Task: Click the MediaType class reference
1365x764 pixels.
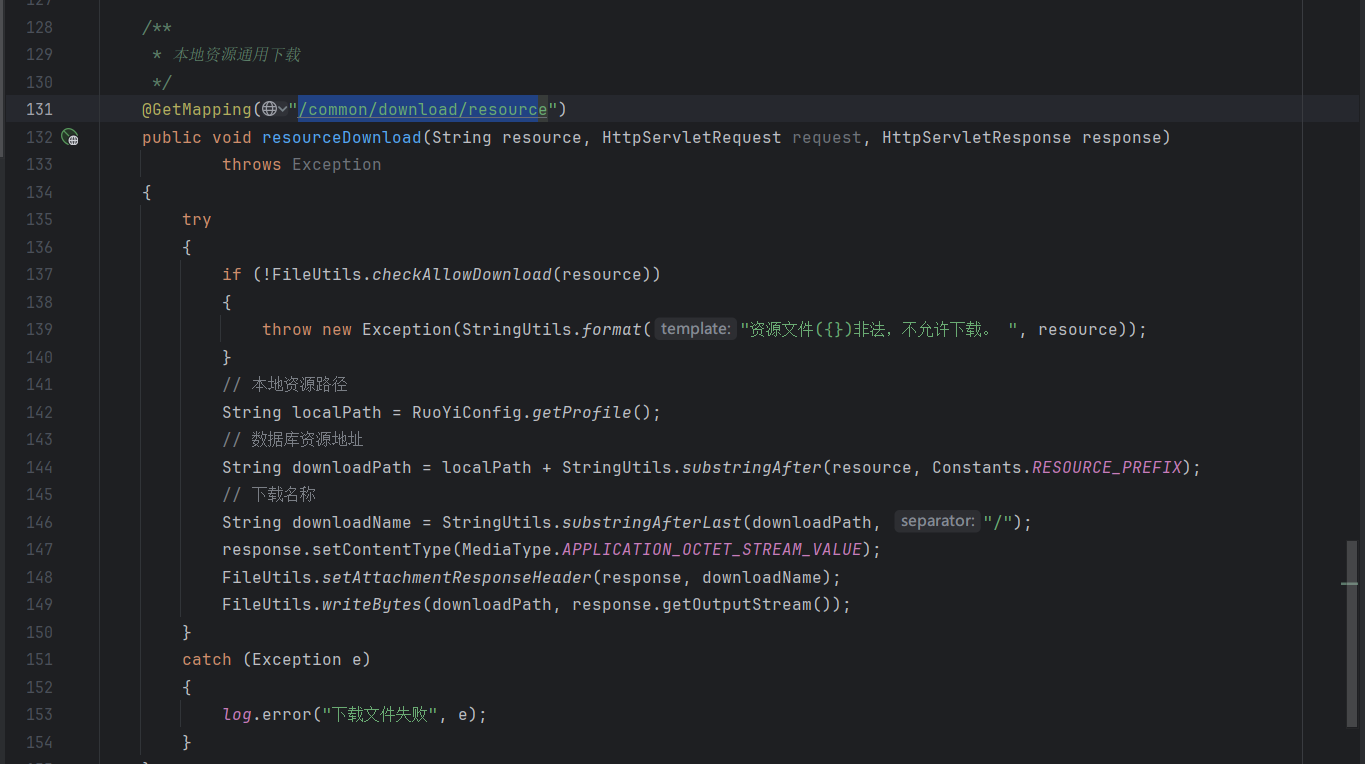Action: (507, 549)
